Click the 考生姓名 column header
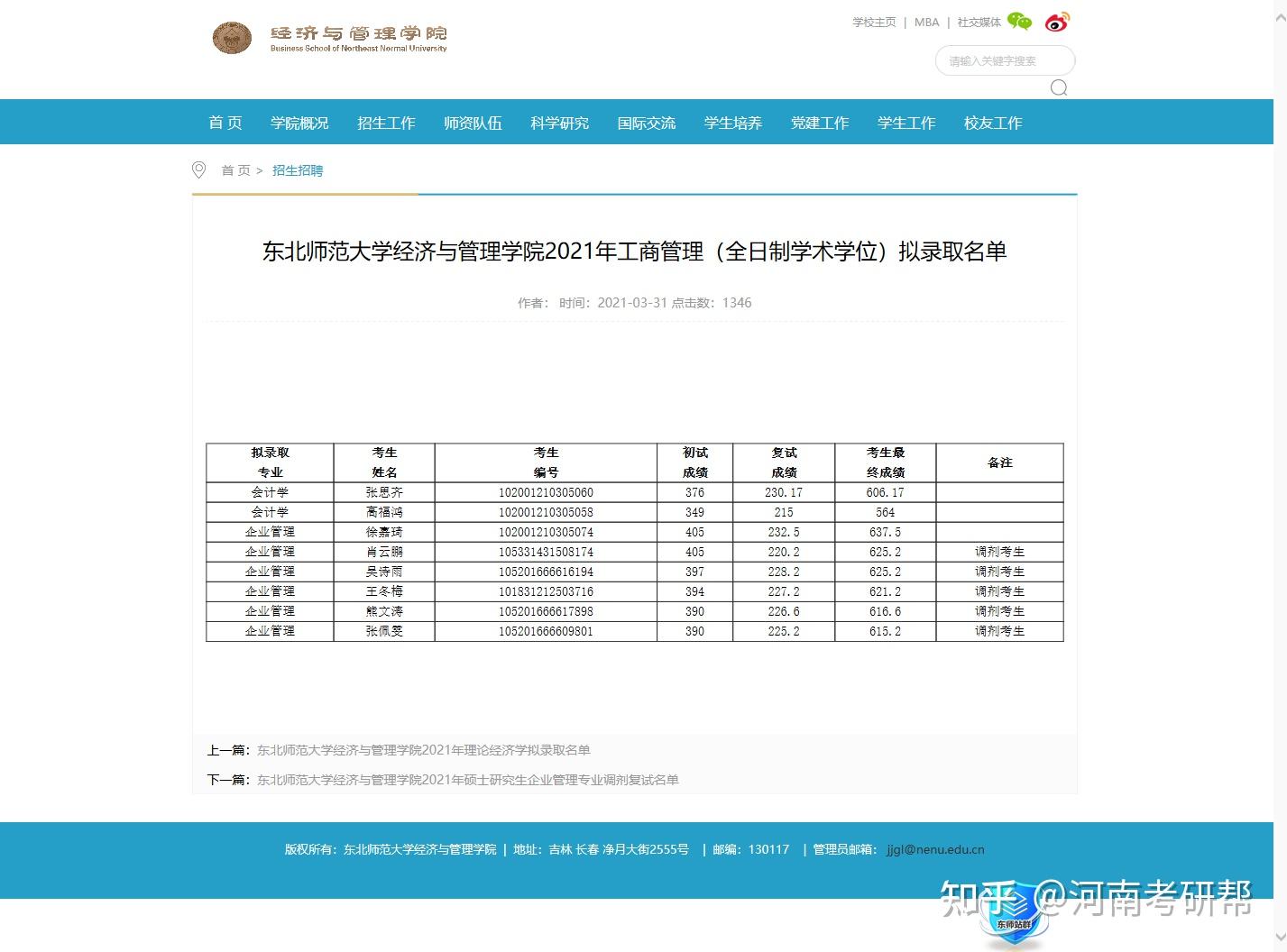The width and height of the screenshot is (1287, 952). pos(384,462)
